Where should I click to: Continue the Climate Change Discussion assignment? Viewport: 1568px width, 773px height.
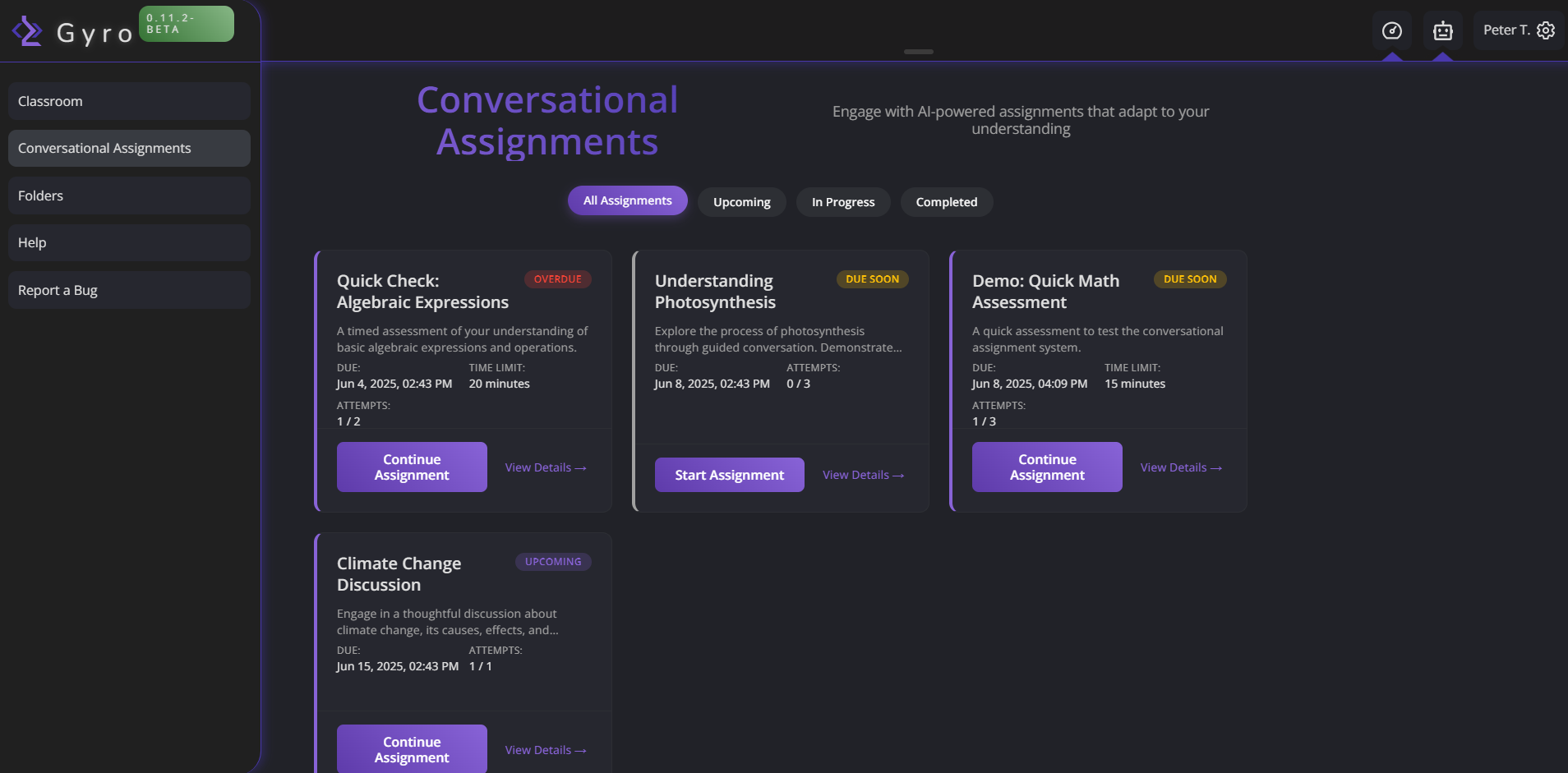(412, 748)
